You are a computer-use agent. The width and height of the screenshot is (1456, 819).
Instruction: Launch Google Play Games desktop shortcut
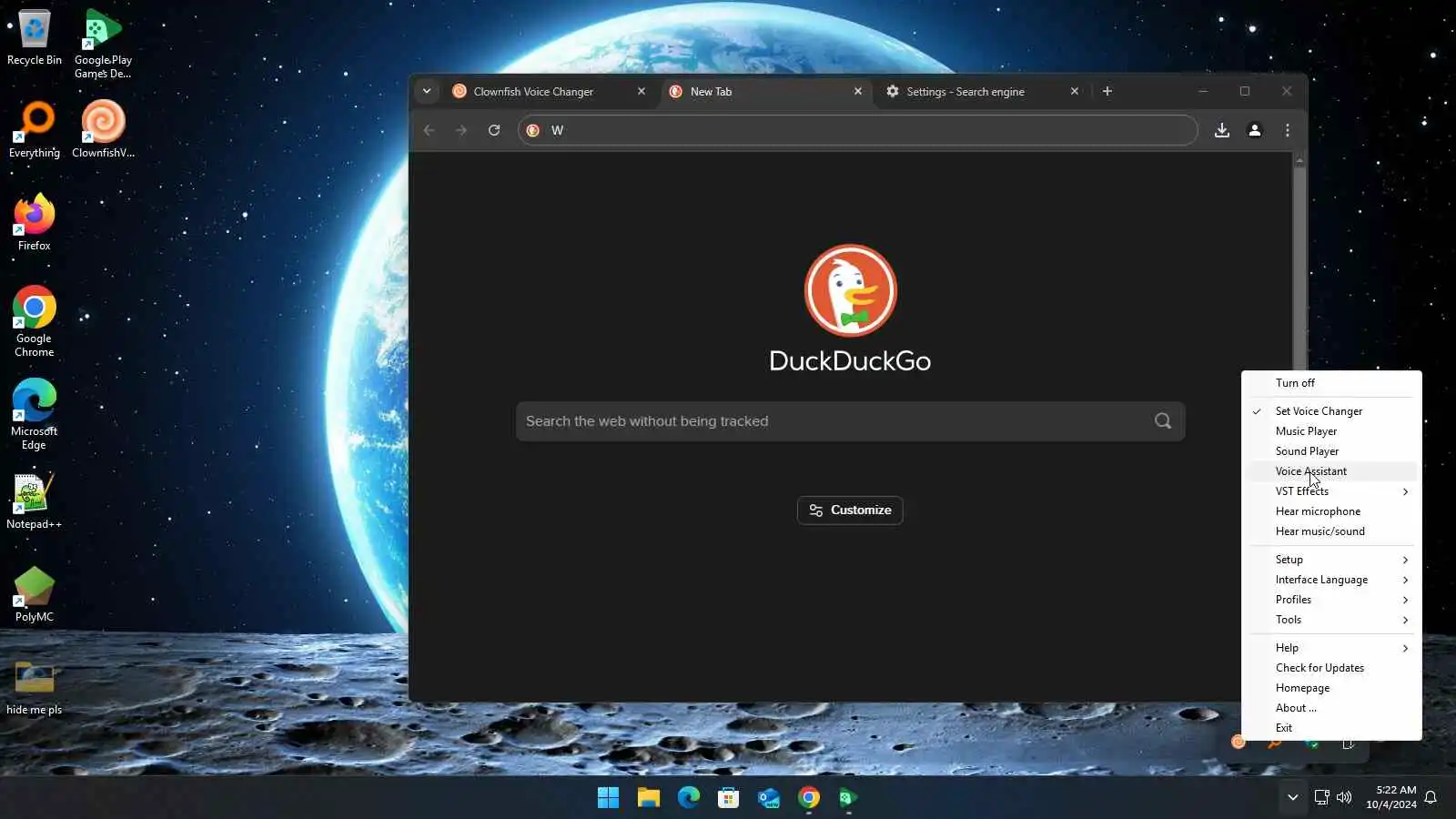pyautogui.click(x=103, y=44)
